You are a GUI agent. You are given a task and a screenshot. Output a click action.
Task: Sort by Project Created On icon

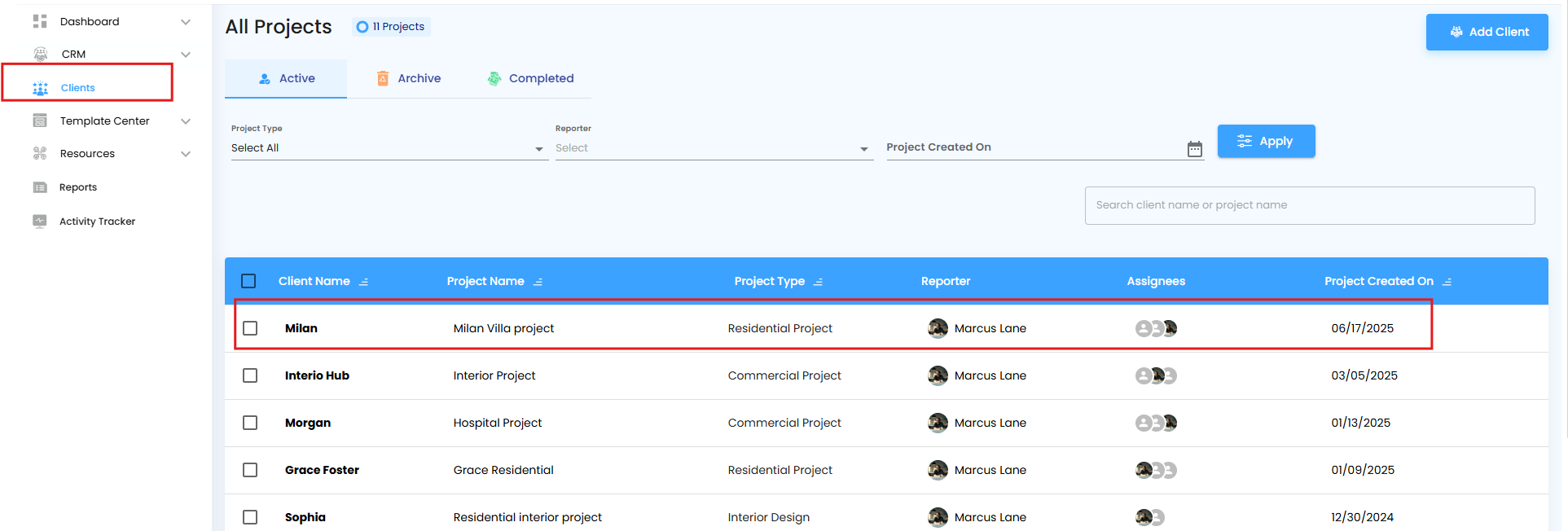[x=1447, y=282]
